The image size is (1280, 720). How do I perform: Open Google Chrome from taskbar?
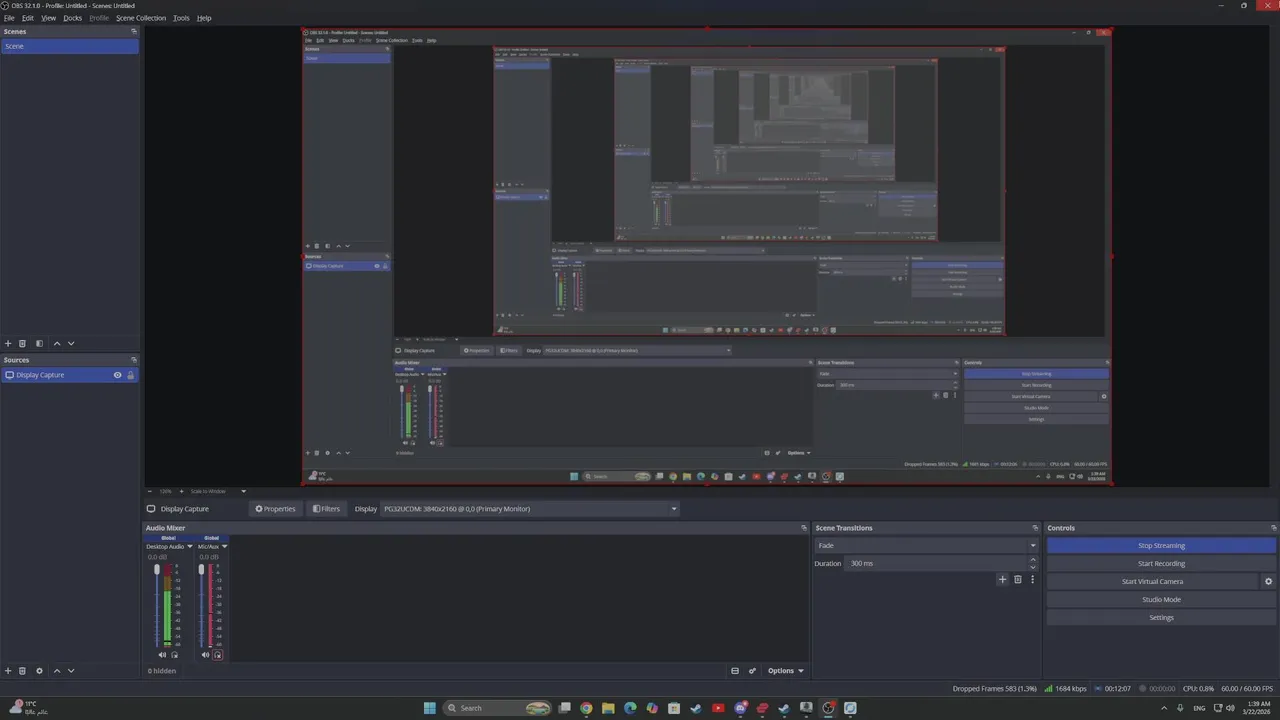click(x=586, y=708)
